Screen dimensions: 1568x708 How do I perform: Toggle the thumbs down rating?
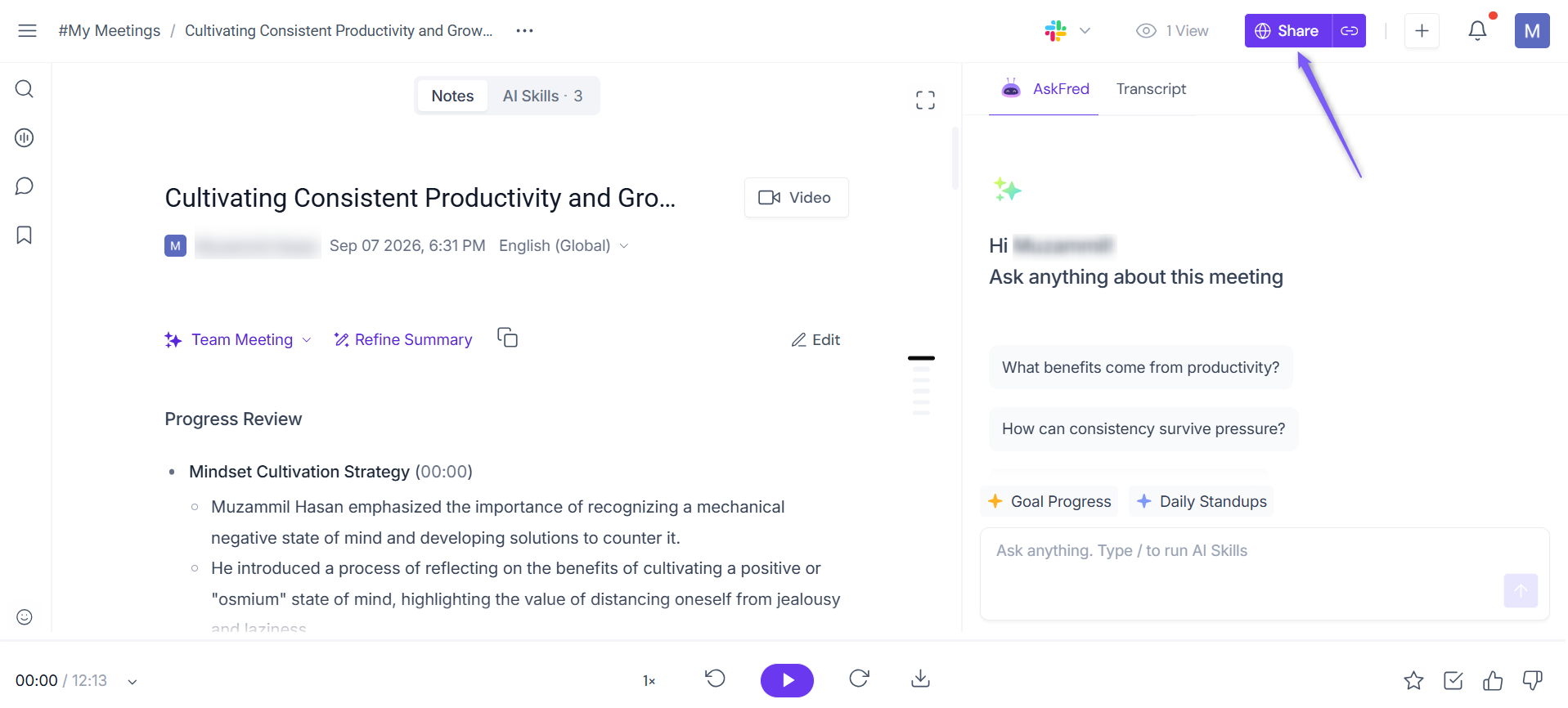pos(1533,680)
